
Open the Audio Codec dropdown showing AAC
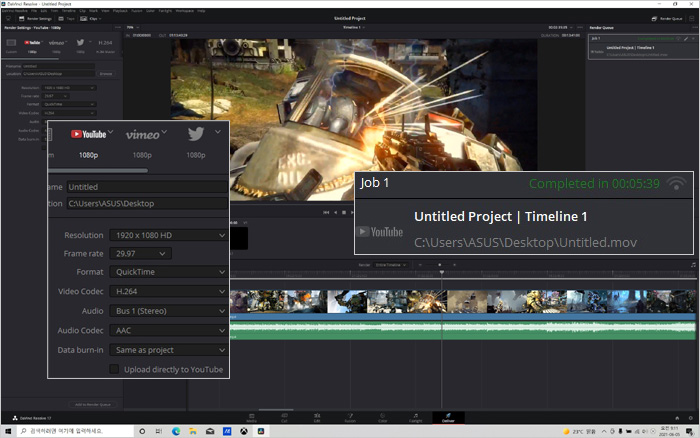coord(168,330)
